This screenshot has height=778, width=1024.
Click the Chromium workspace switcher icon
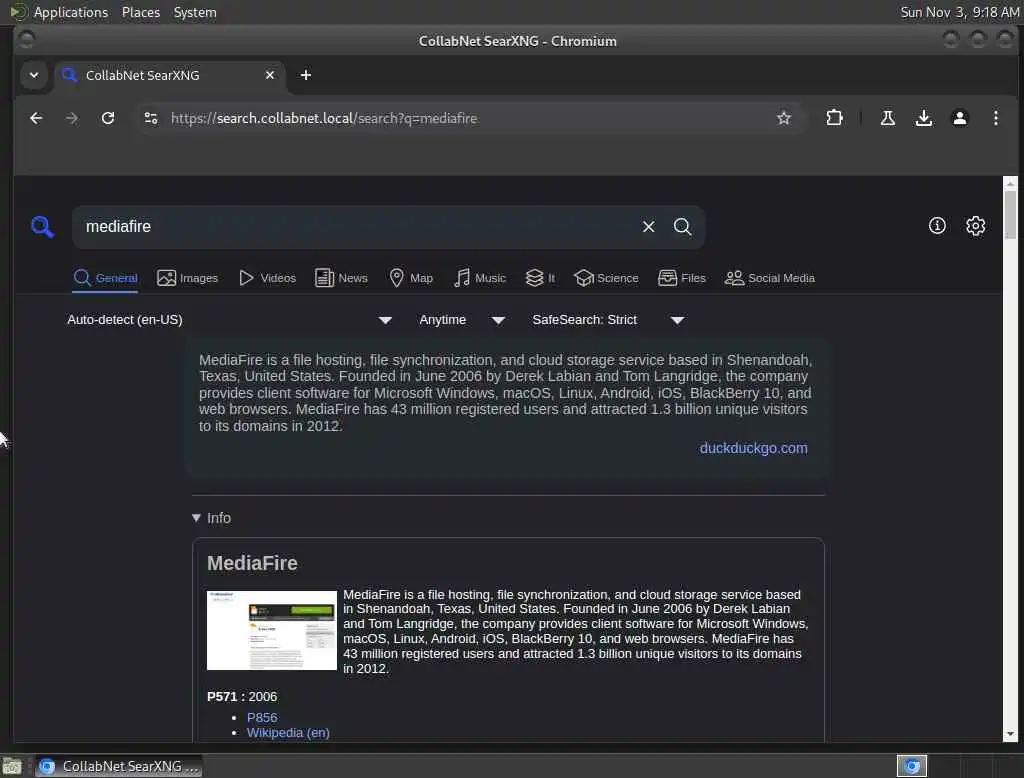(912, 766)
